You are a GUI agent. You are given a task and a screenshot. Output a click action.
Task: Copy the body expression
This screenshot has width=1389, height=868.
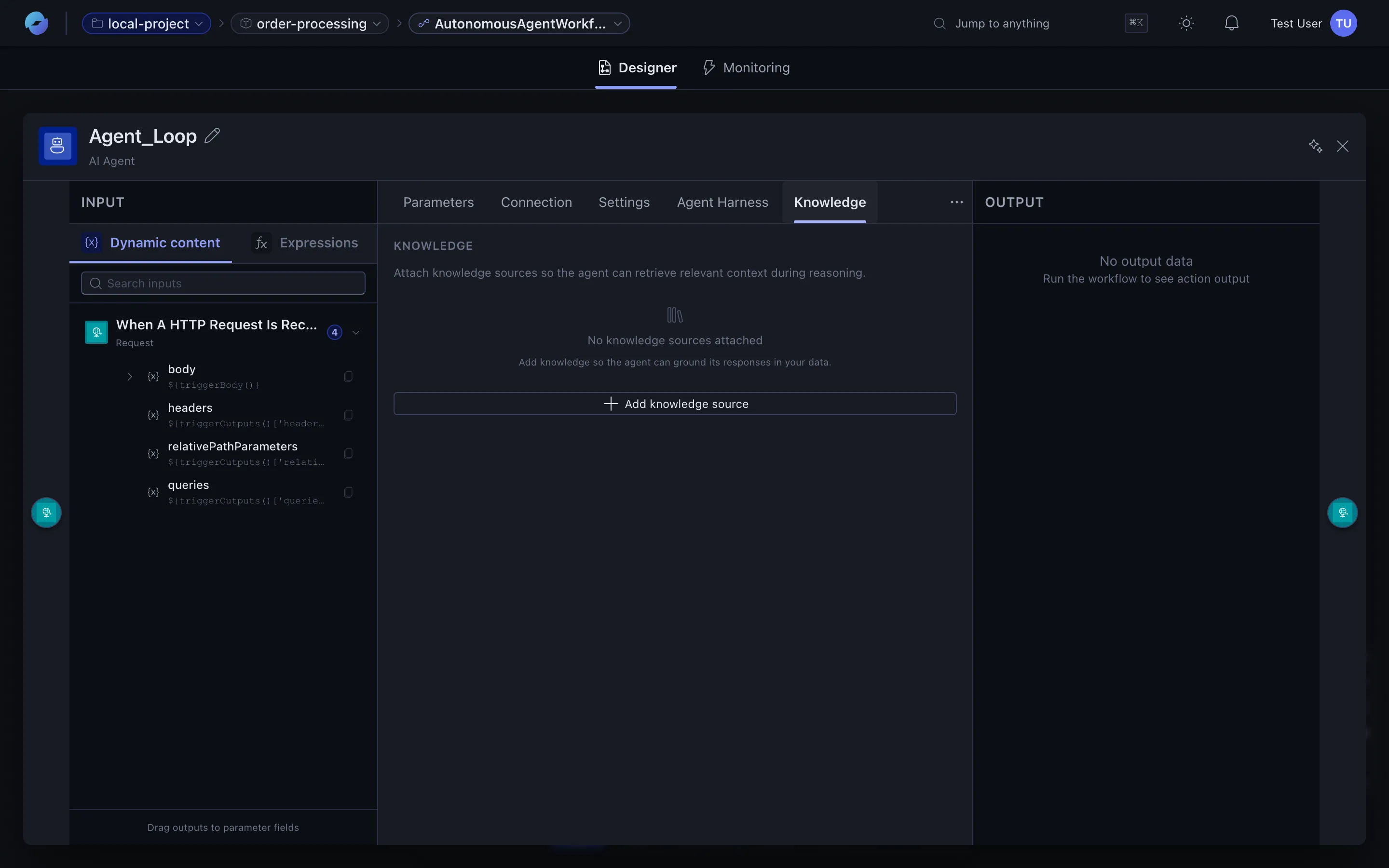pos(348,377)
